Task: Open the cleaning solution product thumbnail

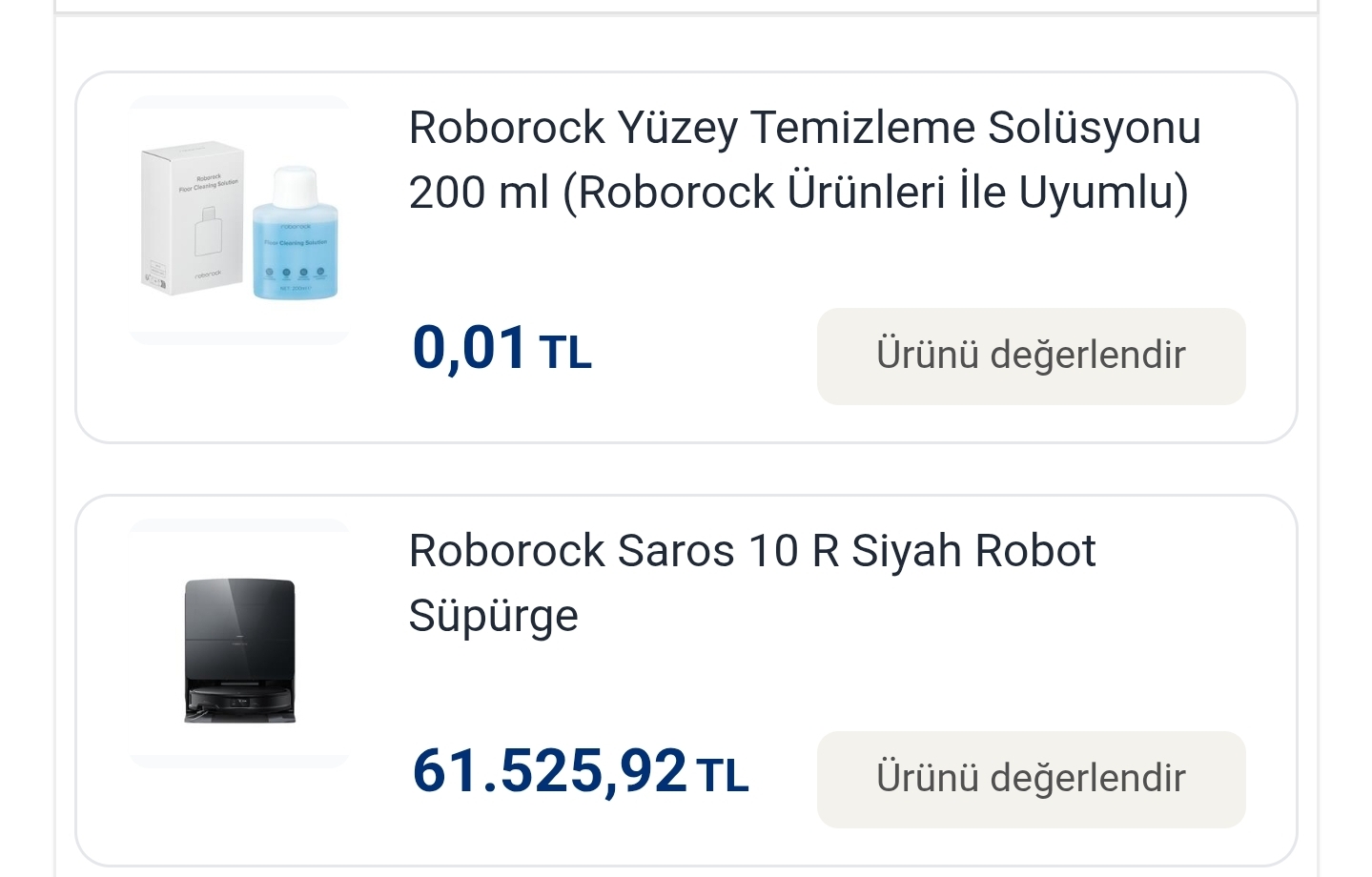Action: pyautogui.click(x=239, y=220)
